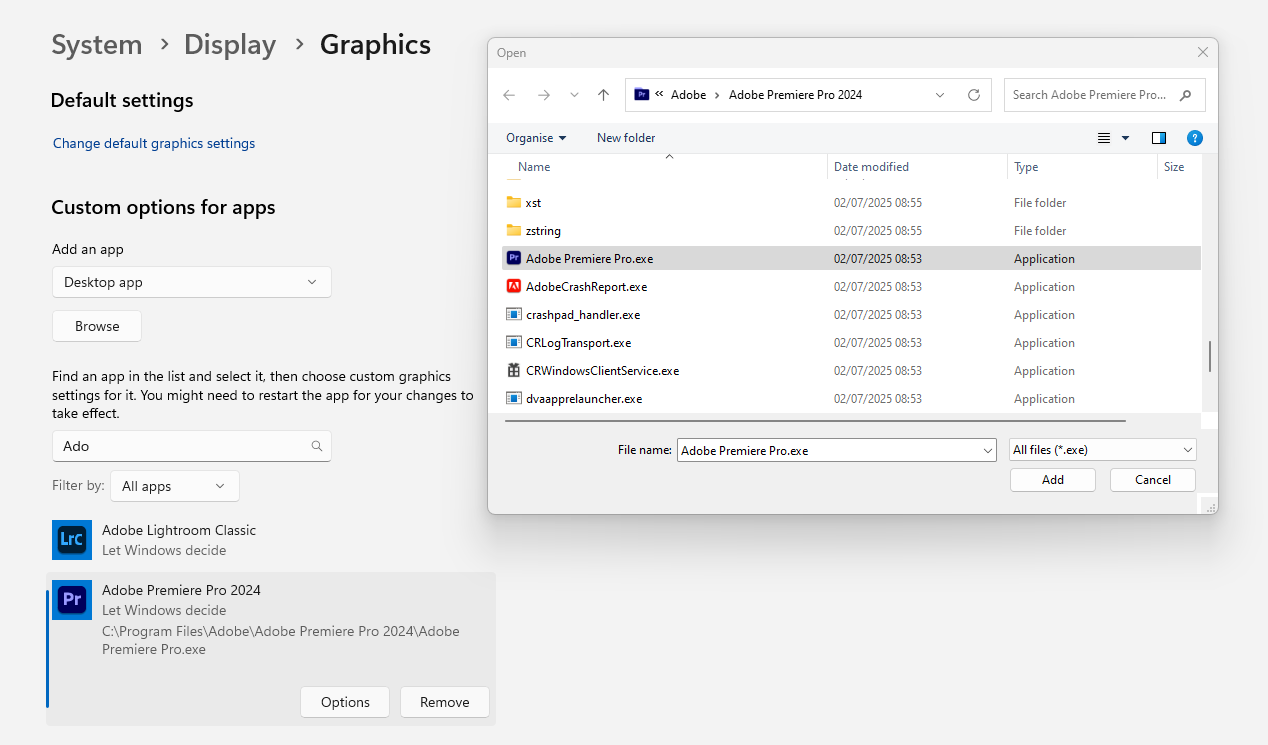Go back in the Open dialog
This screenshot has height=745, width=1268.
[509, 95]
